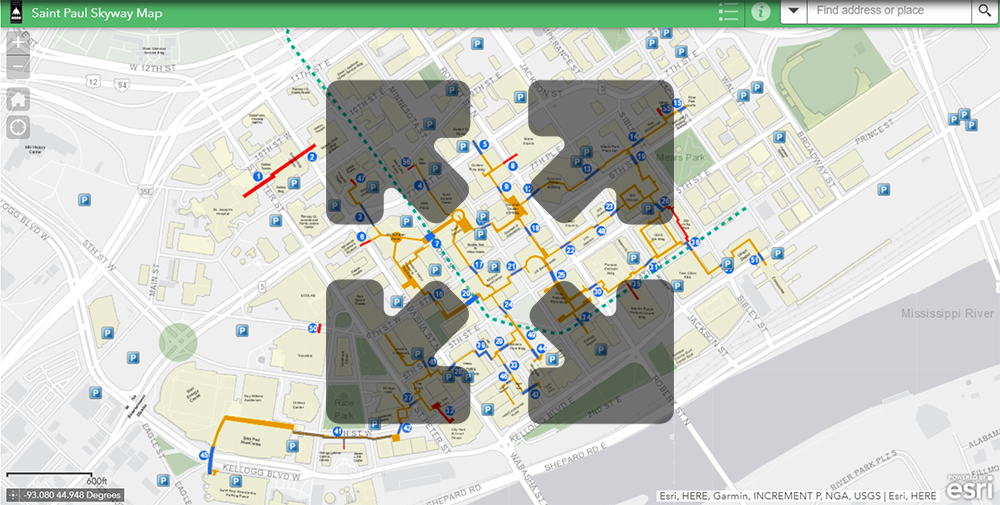Zoom out with the minus button

[18, 67]
